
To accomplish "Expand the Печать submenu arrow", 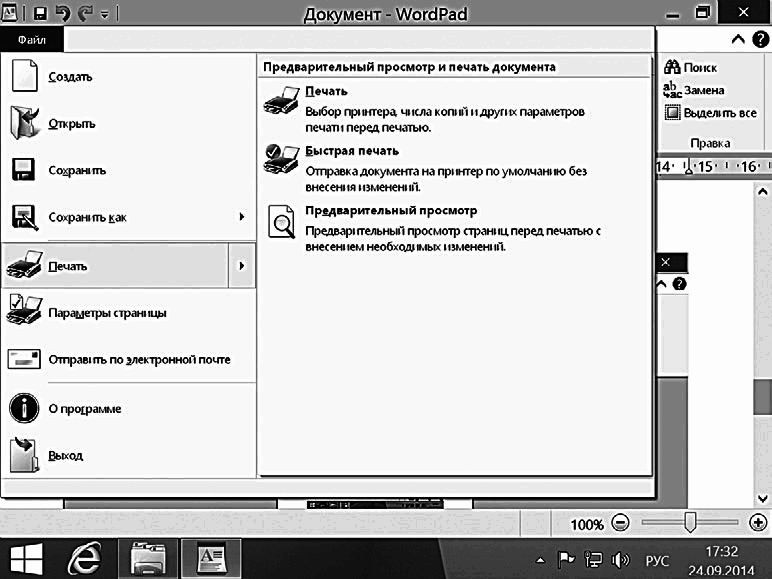I will pos(242,265).
